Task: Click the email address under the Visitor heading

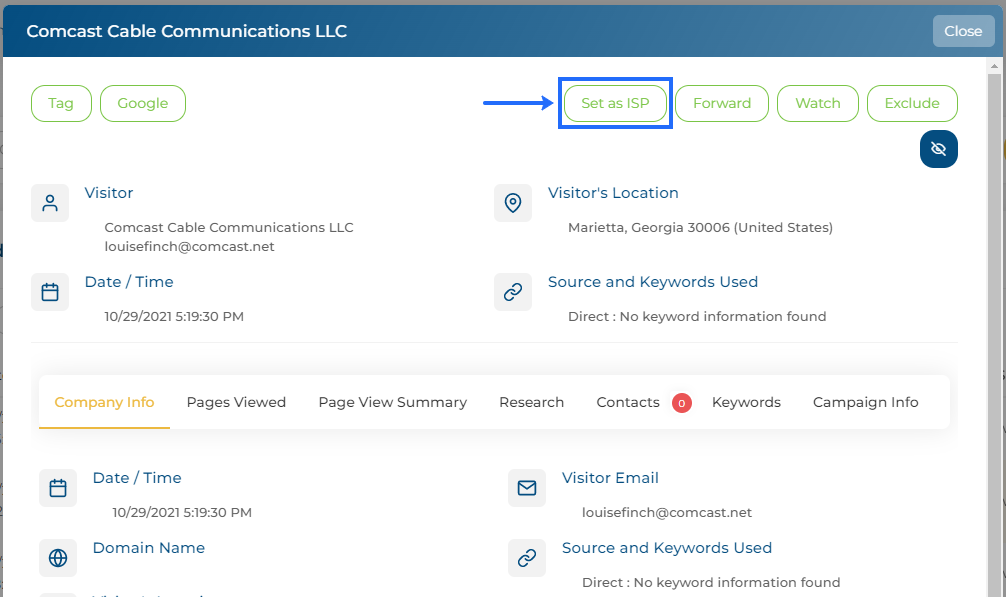Action: [x=189, y=247]
